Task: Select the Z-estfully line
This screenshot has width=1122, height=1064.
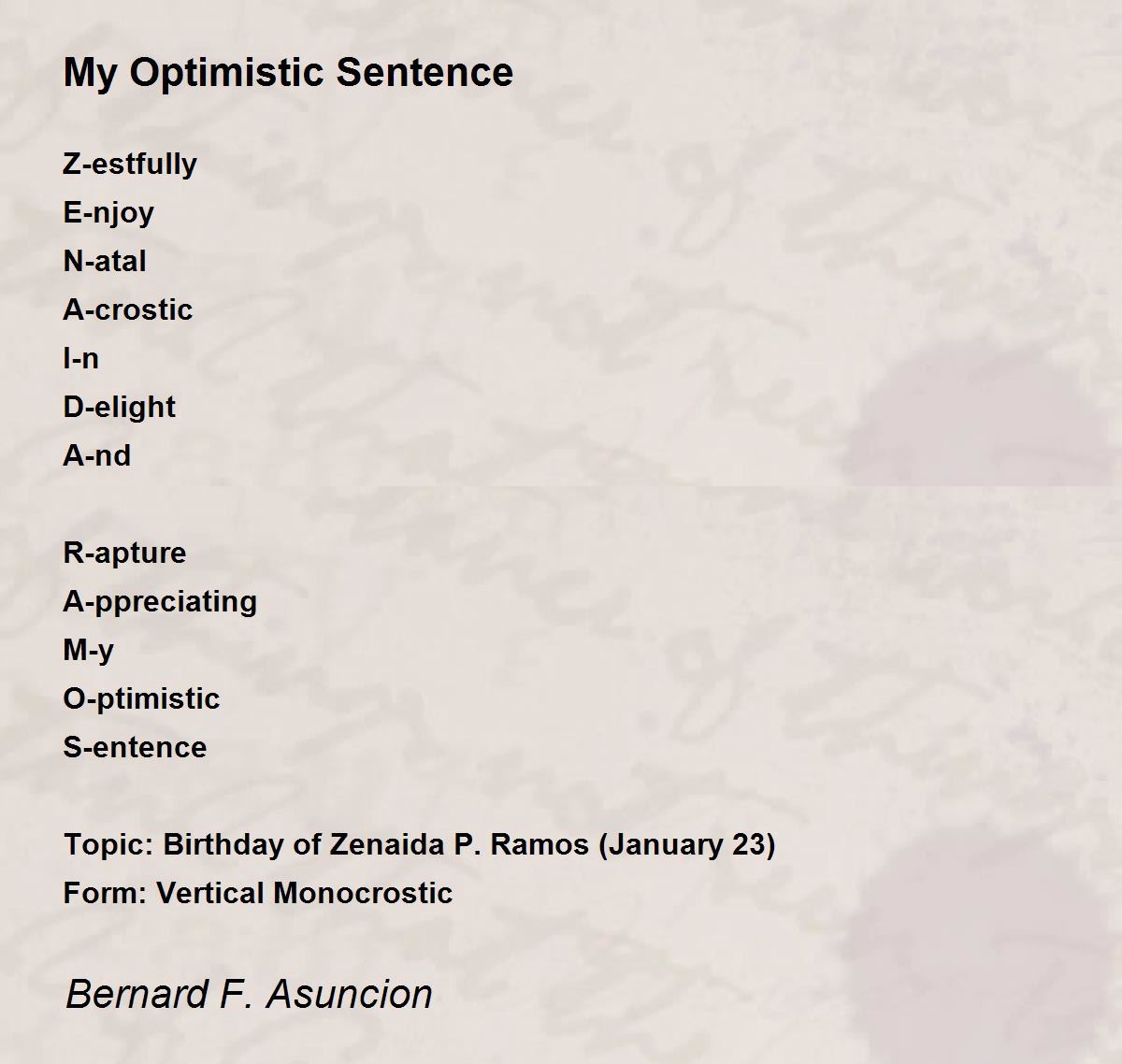Action: click(130, 164)
